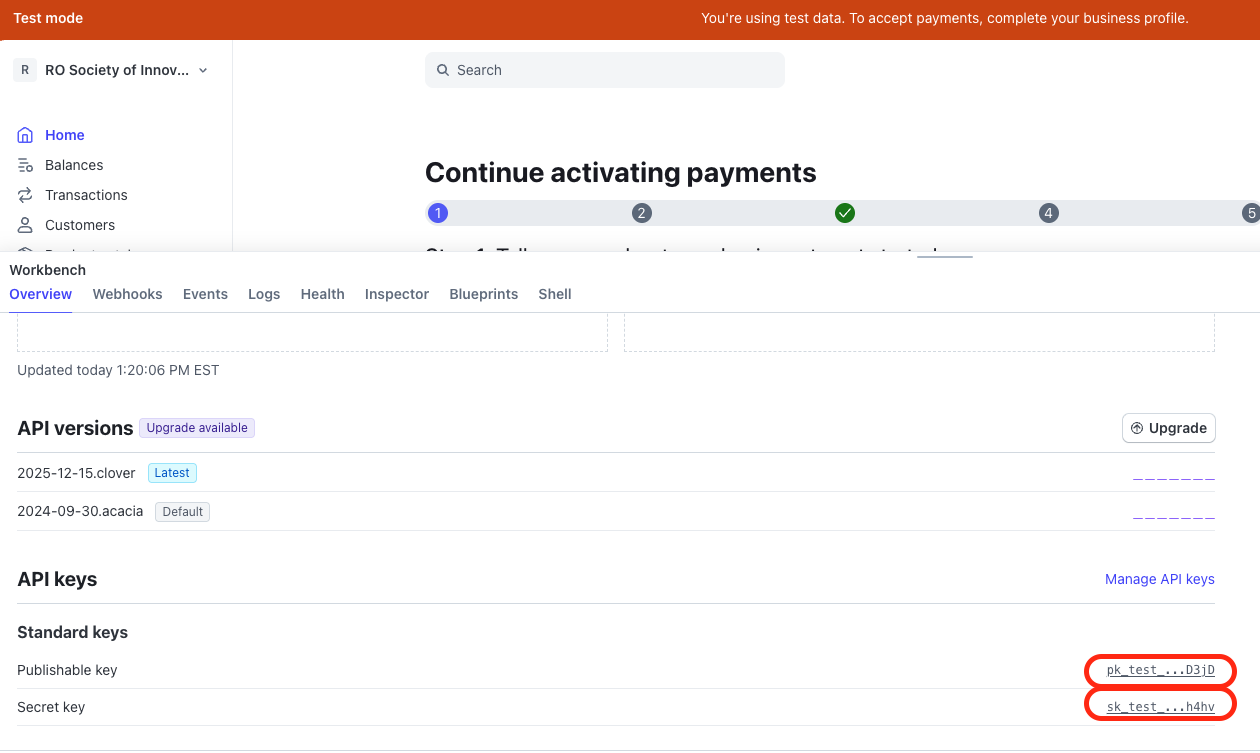The height and width of the screenshot is (753, 1260).
Task: Switch to the Health tab
Action: tap(322, 294)
